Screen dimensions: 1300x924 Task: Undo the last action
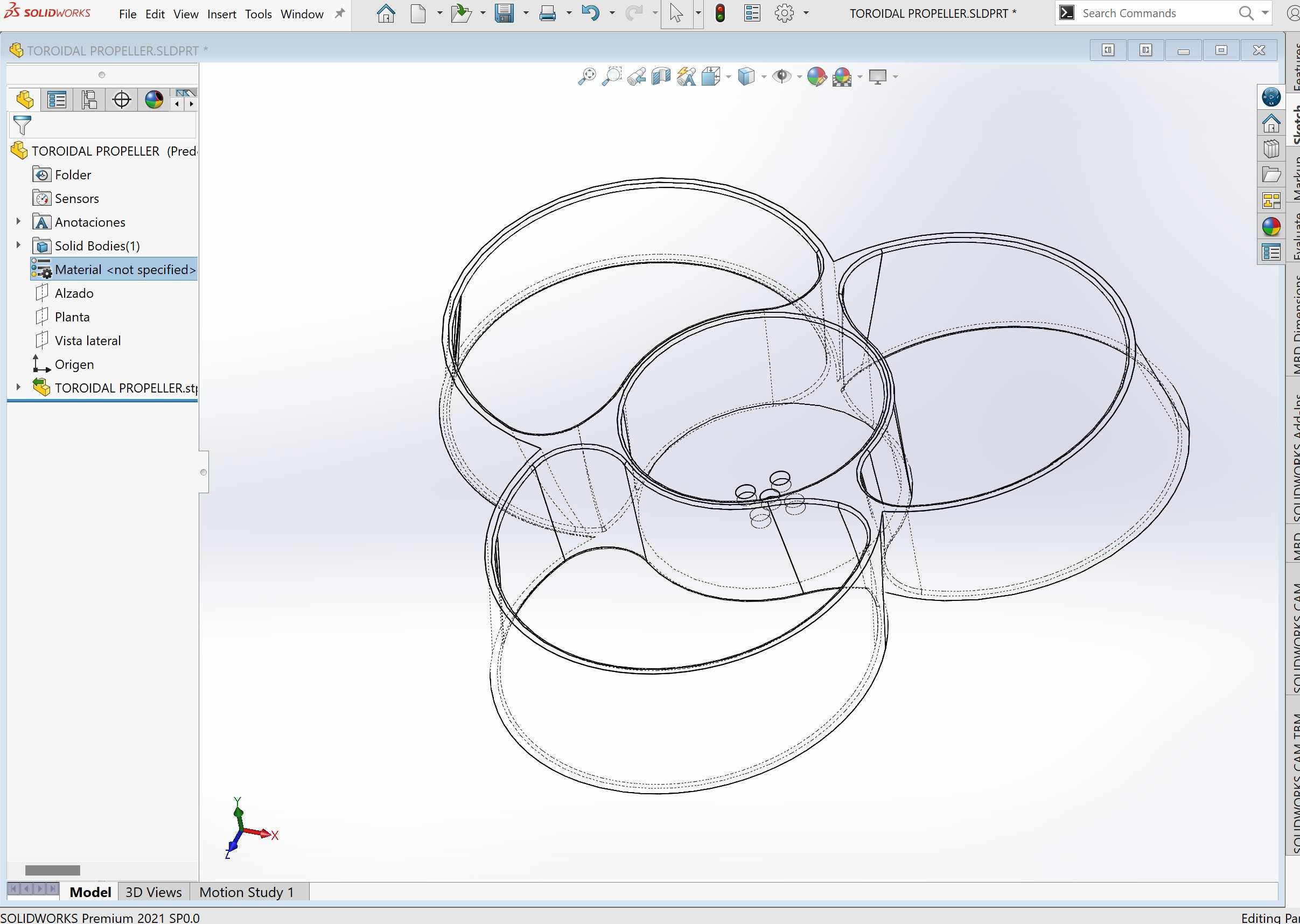[x=591, y=13]
